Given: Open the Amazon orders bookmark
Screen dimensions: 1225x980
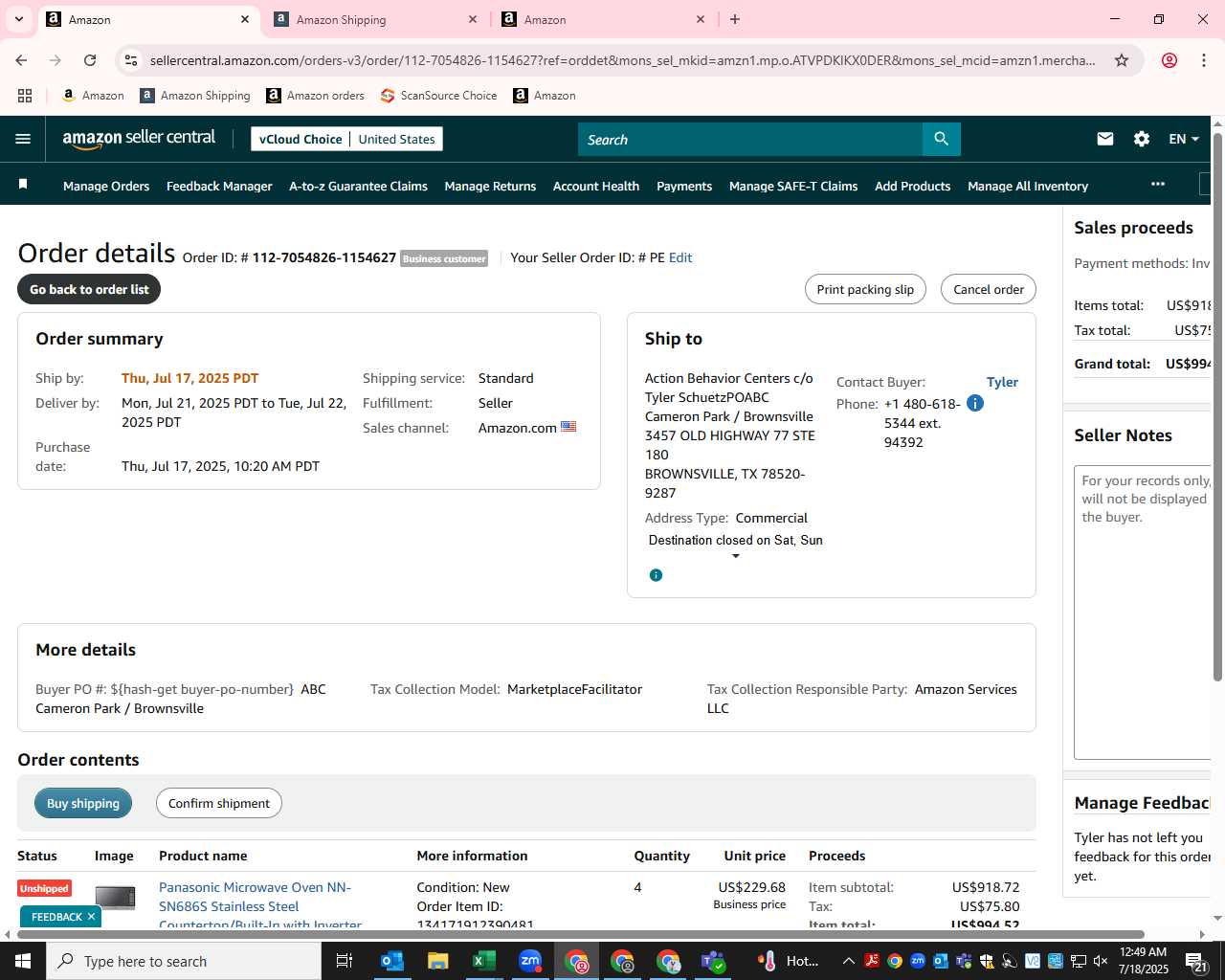Looking at the screenshot, I should click(x=315, y=96).
